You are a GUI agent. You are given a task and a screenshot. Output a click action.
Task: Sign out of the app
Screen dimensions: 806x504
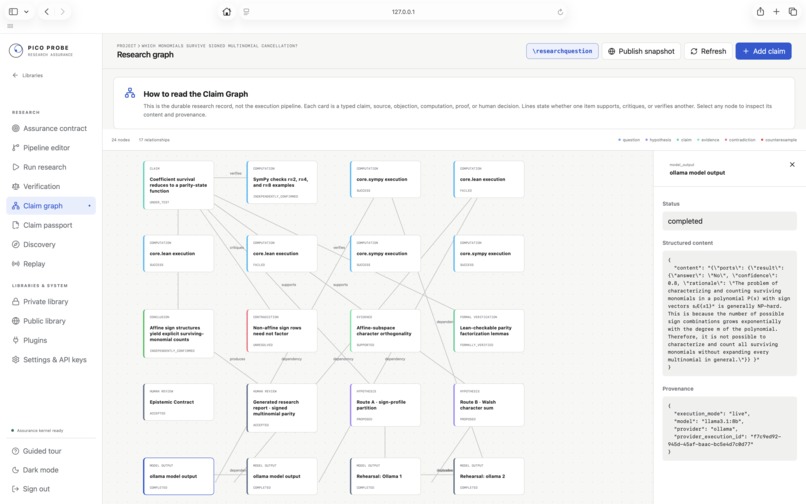tap(51, 489)
